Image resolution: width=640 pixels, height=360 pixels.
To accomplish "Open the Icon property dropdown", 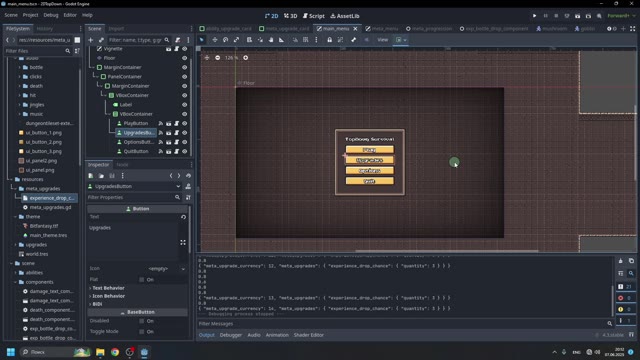I will pos(167,269).
